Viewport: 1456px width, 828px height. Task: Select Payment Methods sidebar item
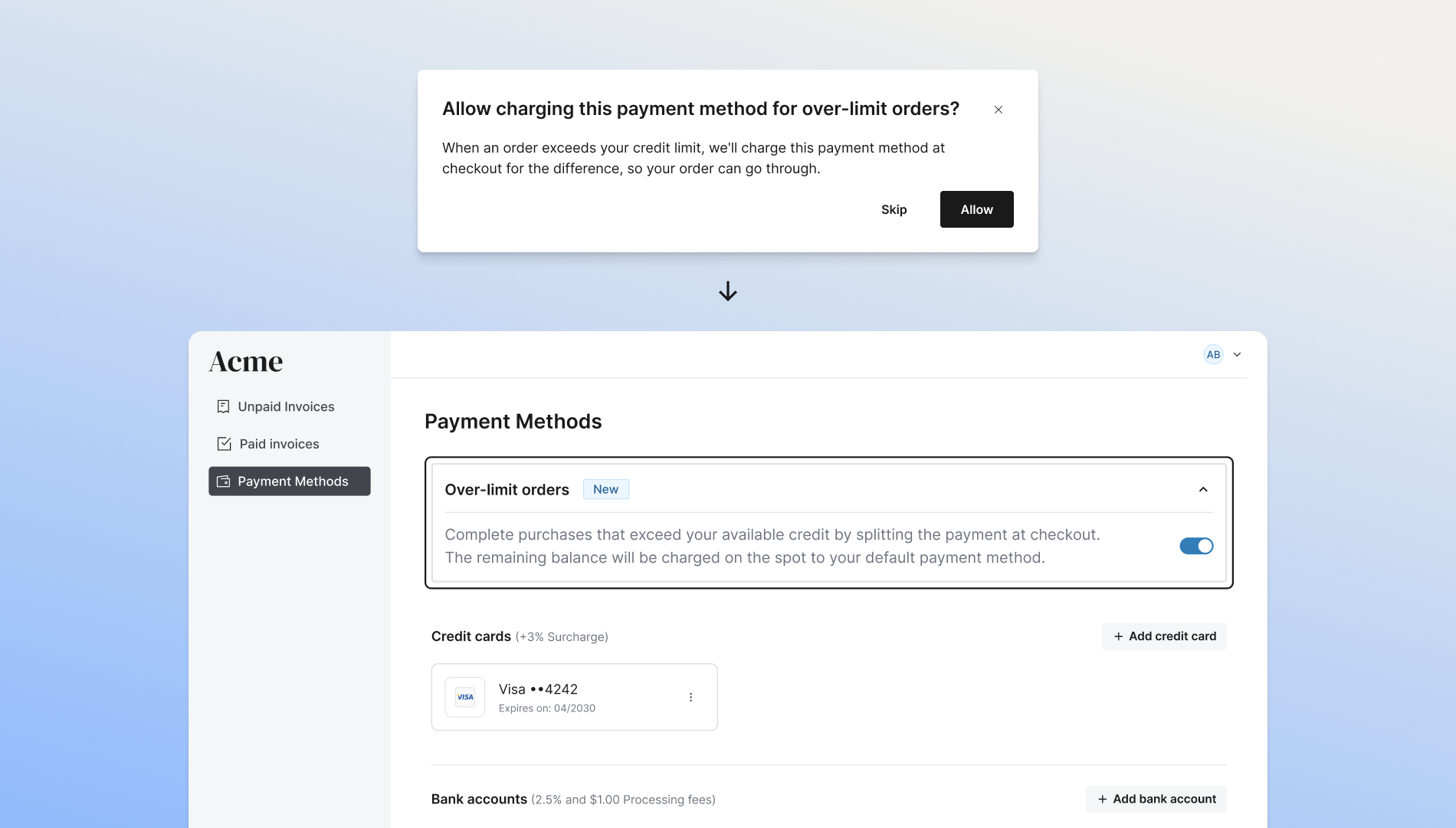point(292,481)
